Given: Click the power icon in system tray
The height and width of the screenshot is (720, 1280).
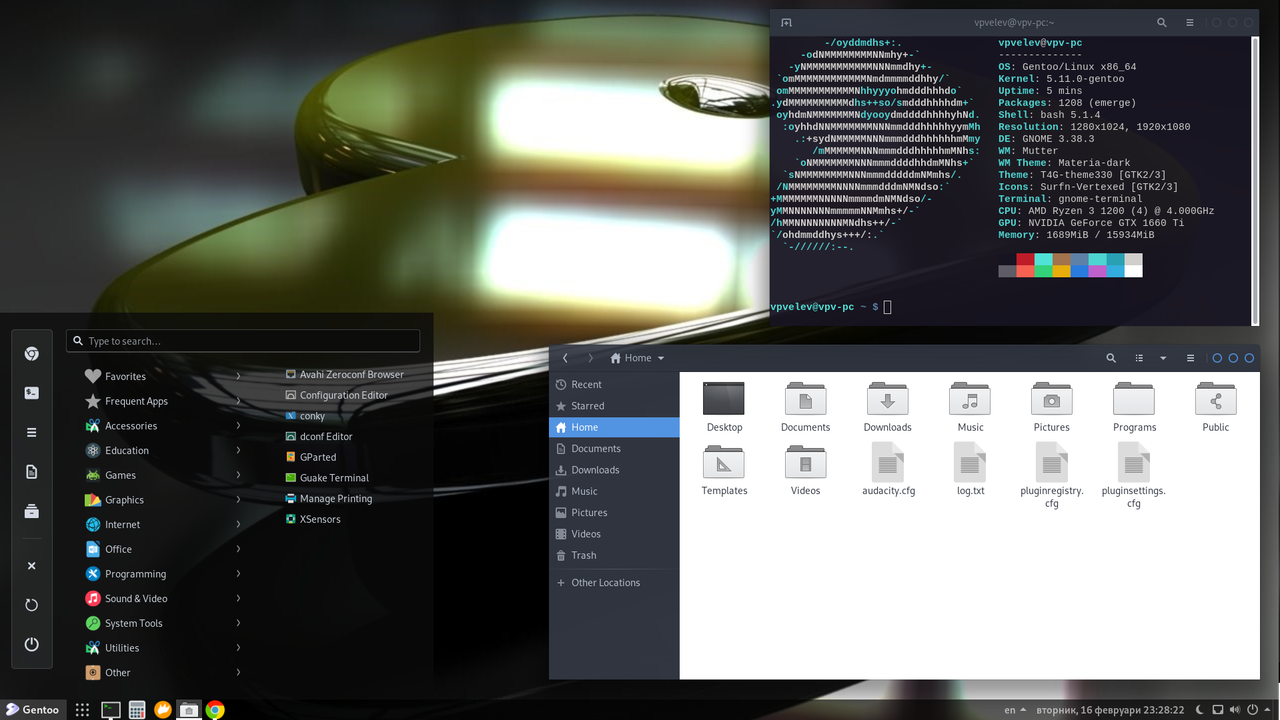Looking at the screenshot, I should click(x=1252, y=710).
